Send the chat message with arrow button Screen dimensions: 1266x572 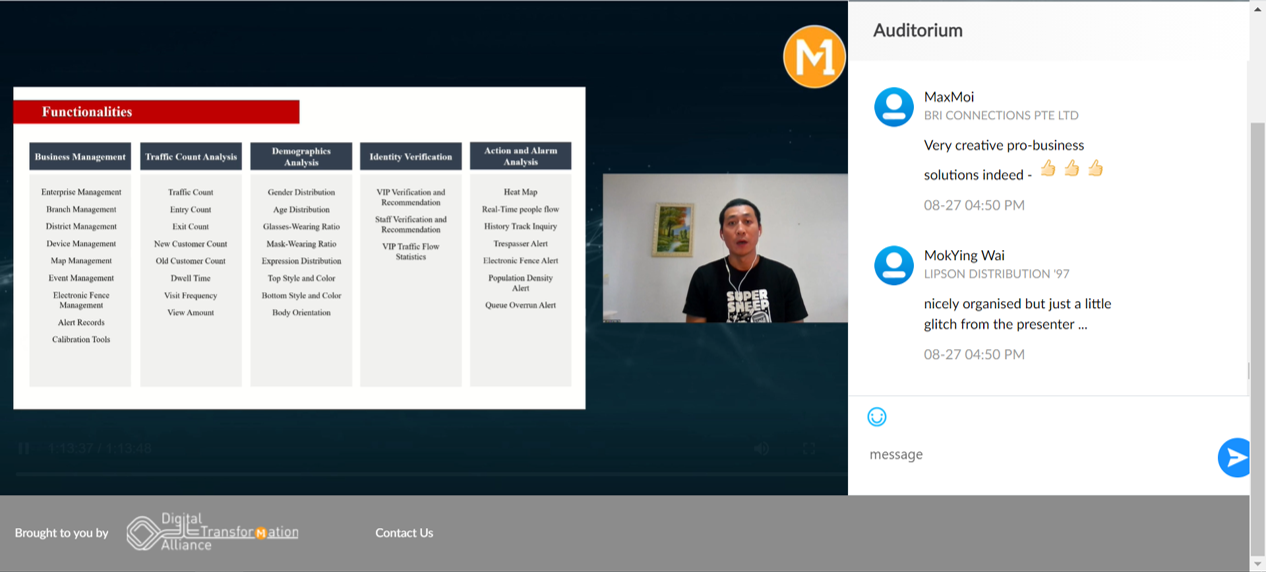1236,457
